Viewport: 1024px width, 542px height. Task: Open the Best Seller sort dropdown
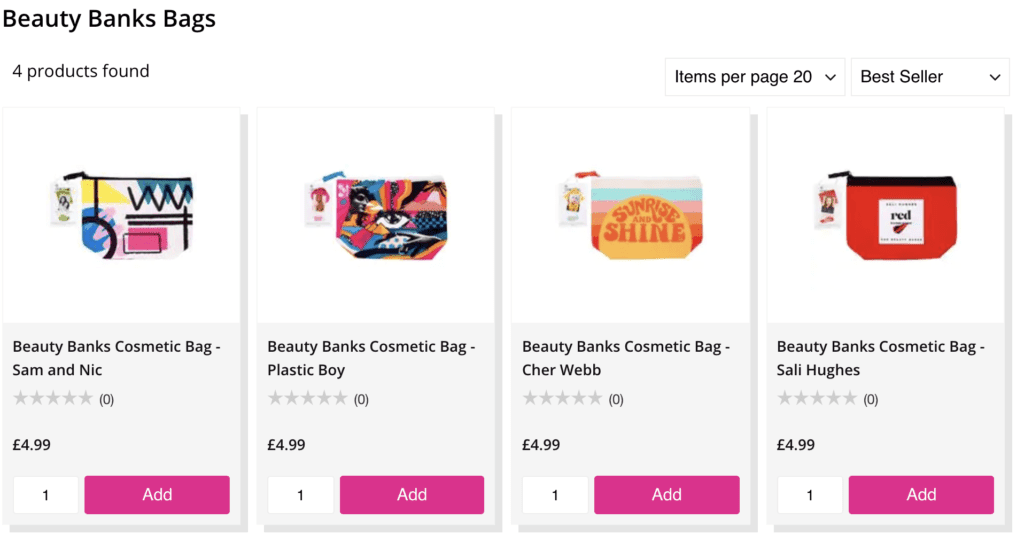click(x=930, y=77)
